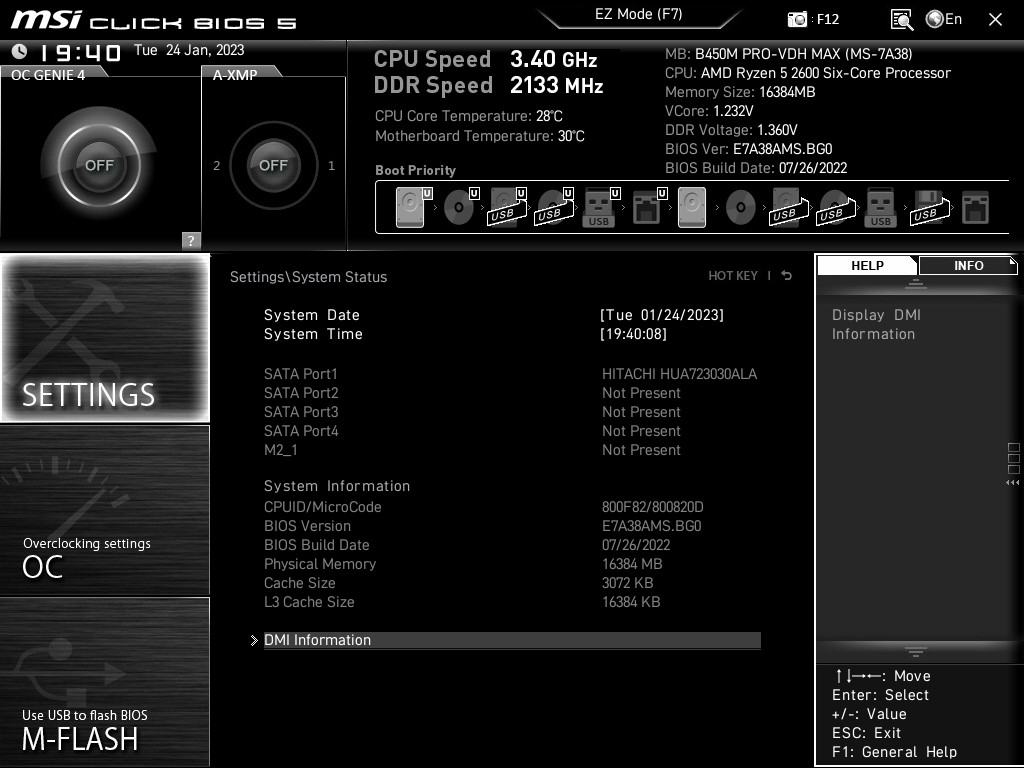Select the legacy USB CD/DVD boot device

click(835, 207)
